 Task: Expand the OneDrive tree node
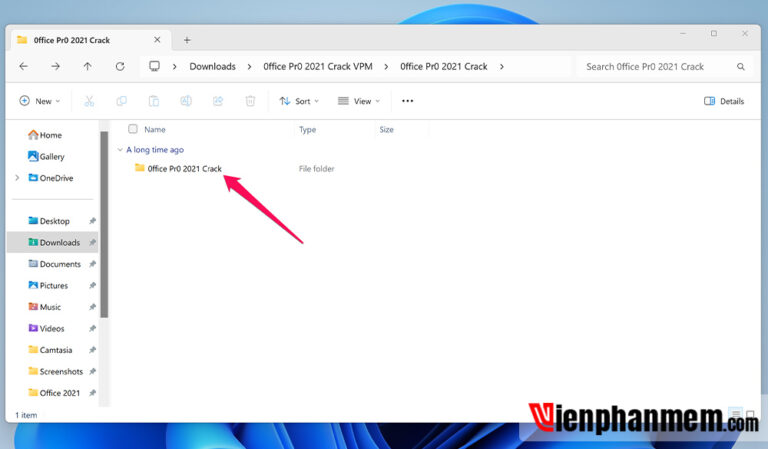(17, 178)
